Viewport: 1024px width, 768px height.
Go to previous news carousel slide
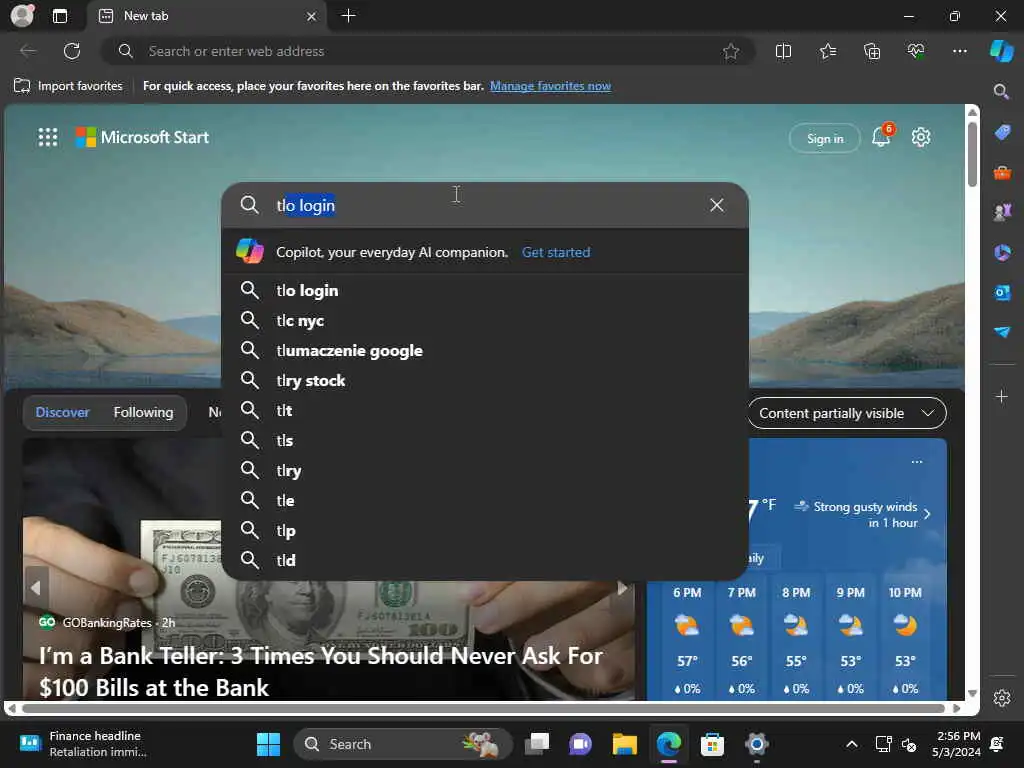35,588
